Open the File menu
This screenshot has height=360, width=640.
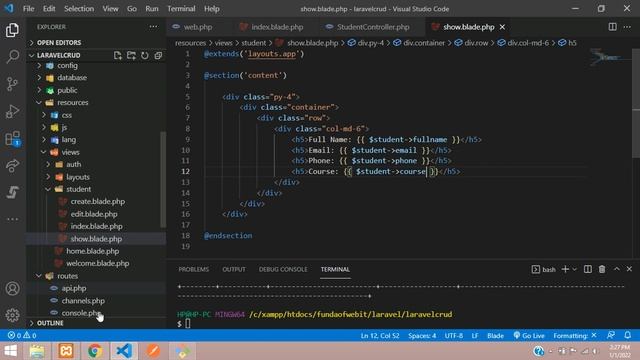(x=28, y=9)
